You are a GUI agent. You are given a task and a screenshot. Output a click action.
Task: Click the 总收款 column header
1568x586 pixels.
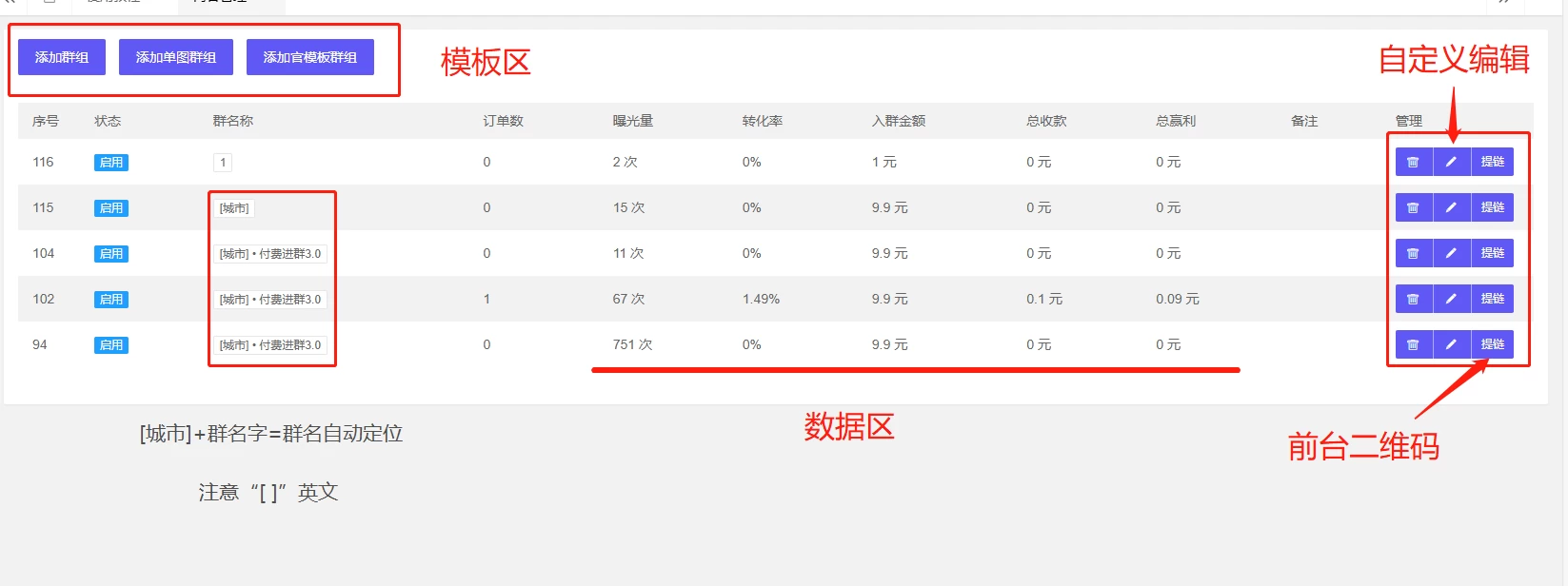[x=1047, y=121]
